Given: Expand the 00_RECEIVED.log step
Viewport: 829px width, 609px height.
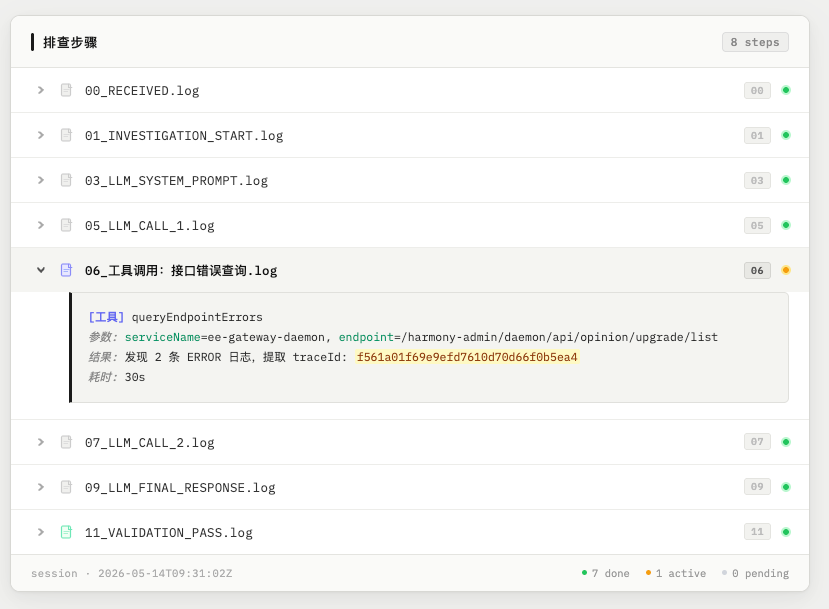Looking at the screenshot, I should [x=41, y=90].
